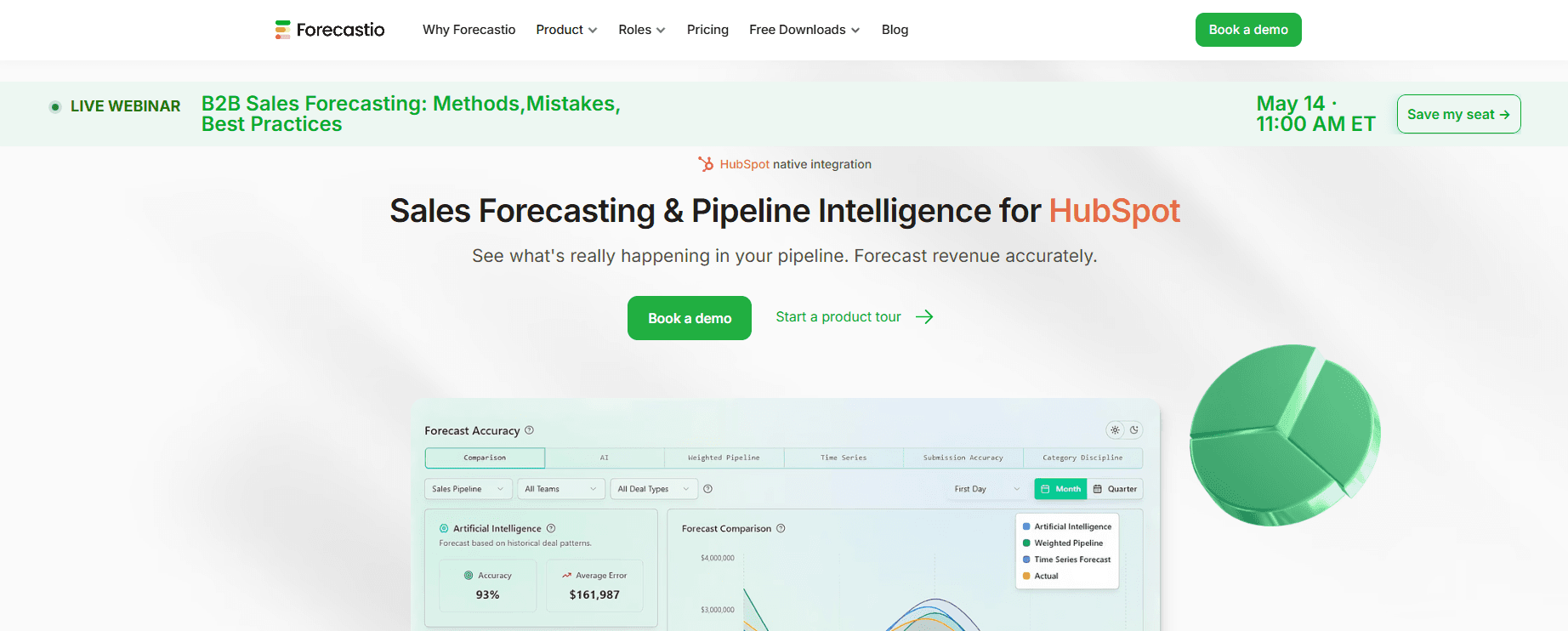The width and height of the screenshot is (1568, 631).
Task: Click the live webinar green dot indicator
Action: pyautogui.click(x=55, y=106)
